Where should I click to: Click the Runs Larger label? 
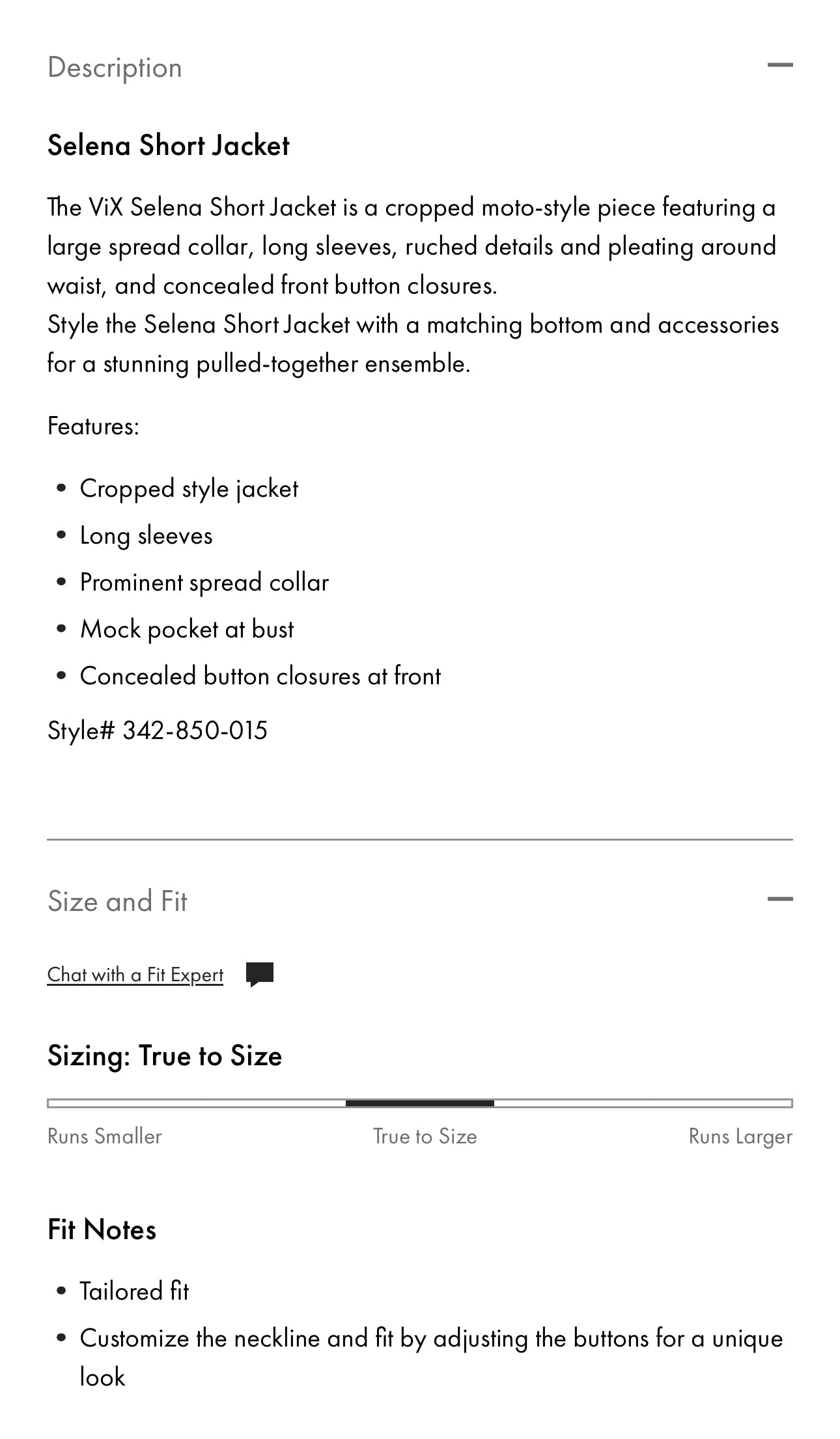pos(740,1137)
